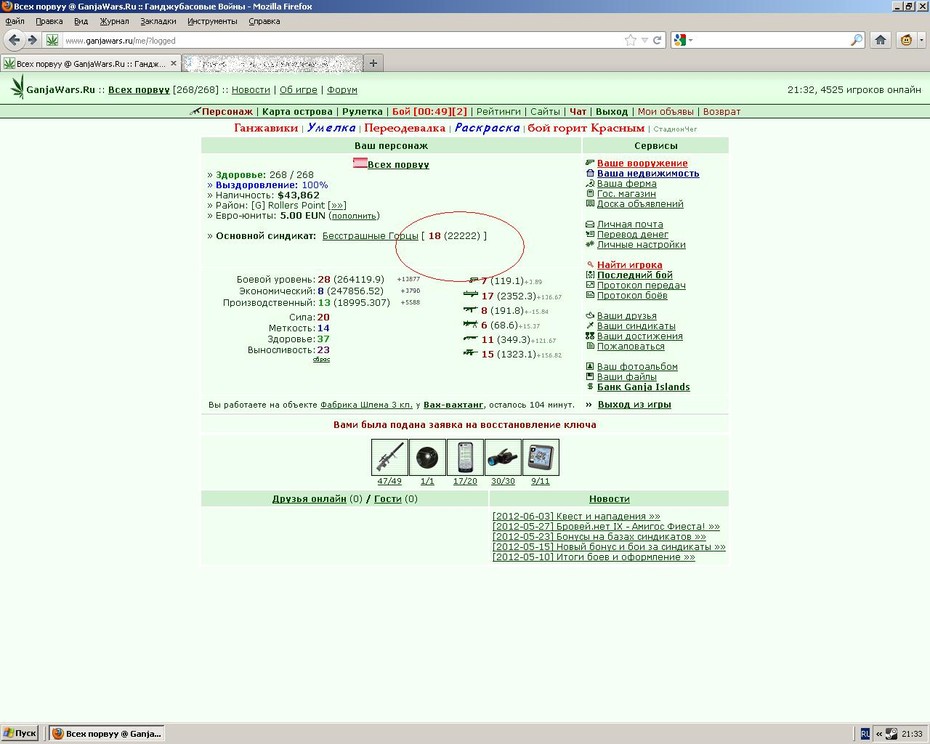This screenshot has width=930, height=744.
Task: Click Найти игрока link
Action: (629, 265)
